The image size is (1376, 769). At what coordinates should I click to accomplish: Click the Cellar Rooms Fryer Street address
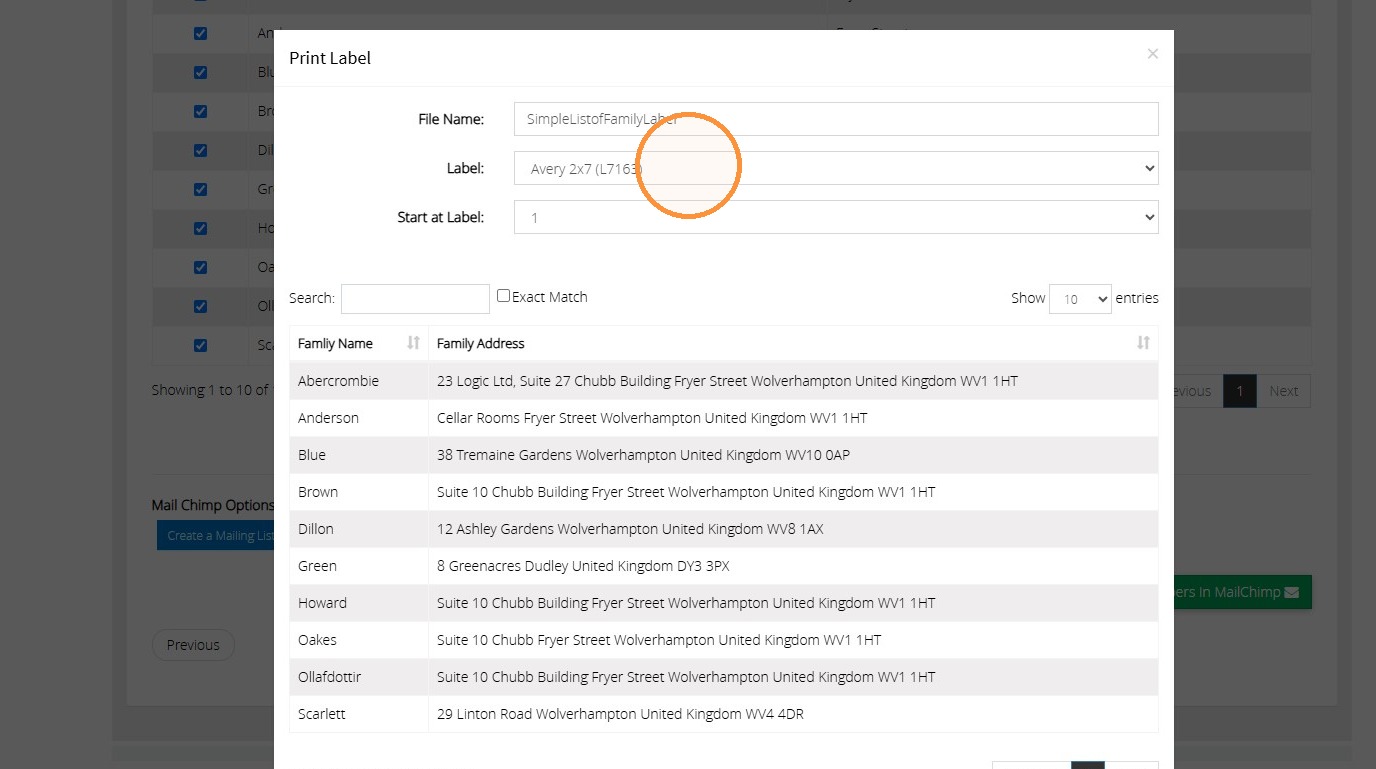tap(793, 418)
